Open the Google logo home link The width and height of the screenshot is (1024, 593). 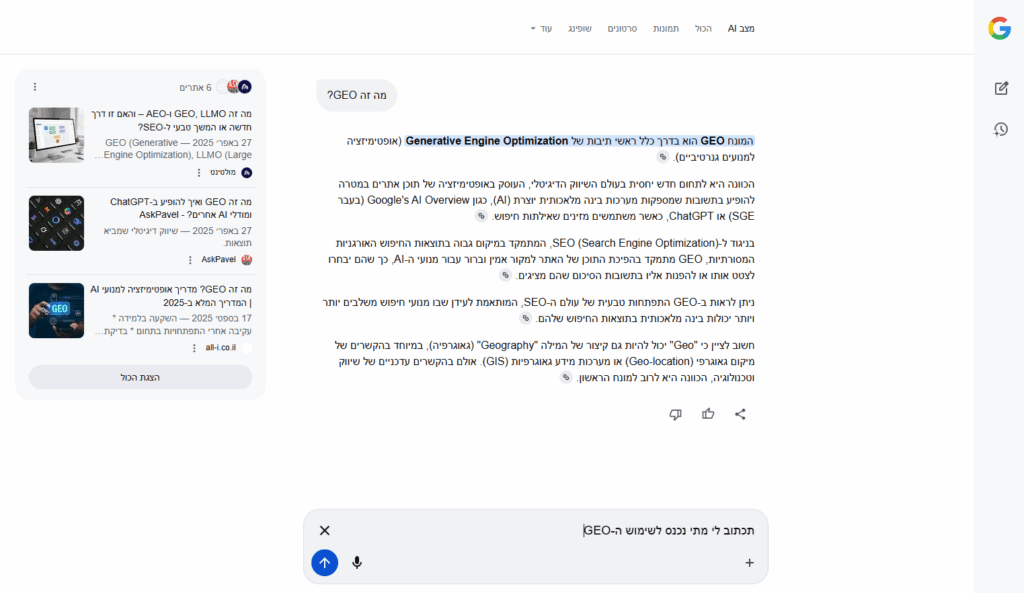coord(999,29)
